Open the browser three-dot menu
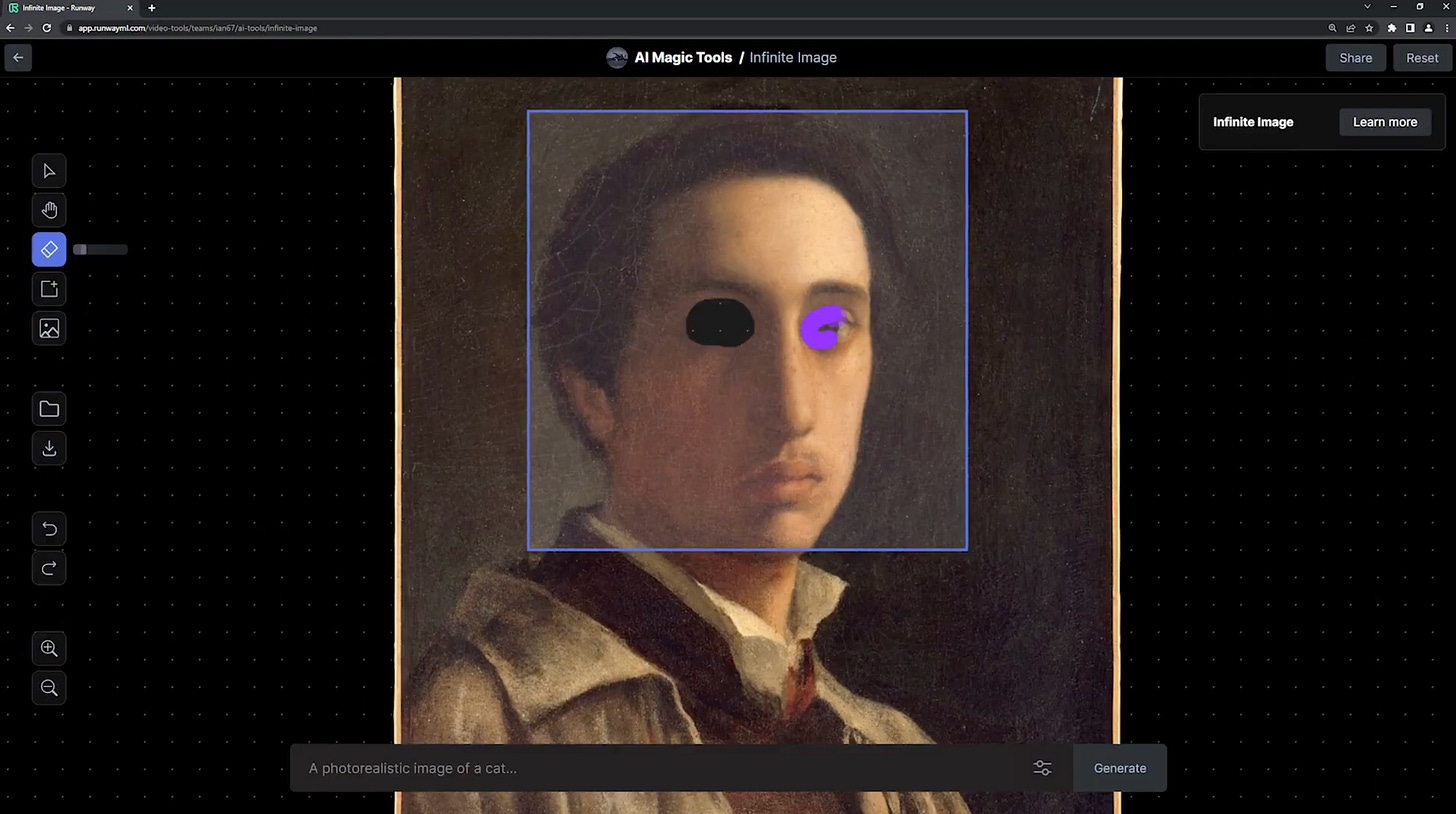The image size is (1456, 814). (x=1447, y=28)
